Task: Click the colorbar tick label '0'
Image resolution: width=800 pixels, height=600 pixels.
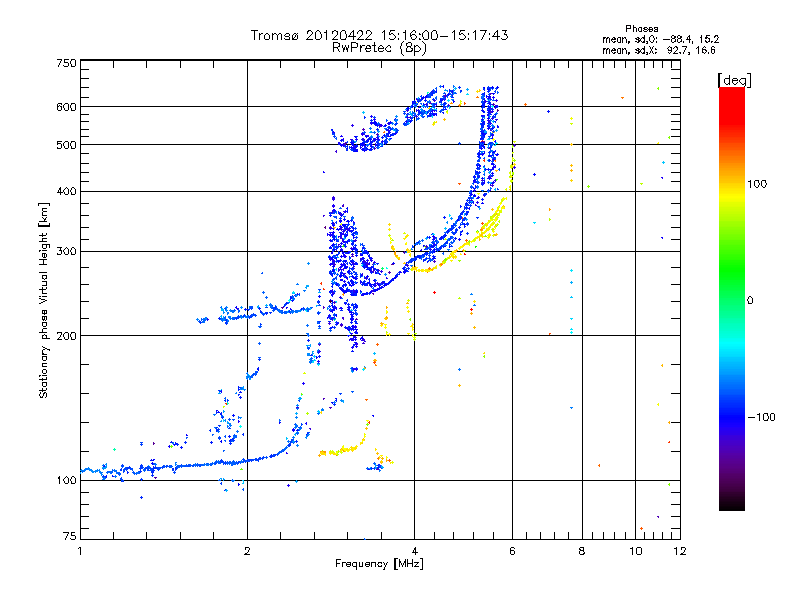Action: [x=750, y=301]
